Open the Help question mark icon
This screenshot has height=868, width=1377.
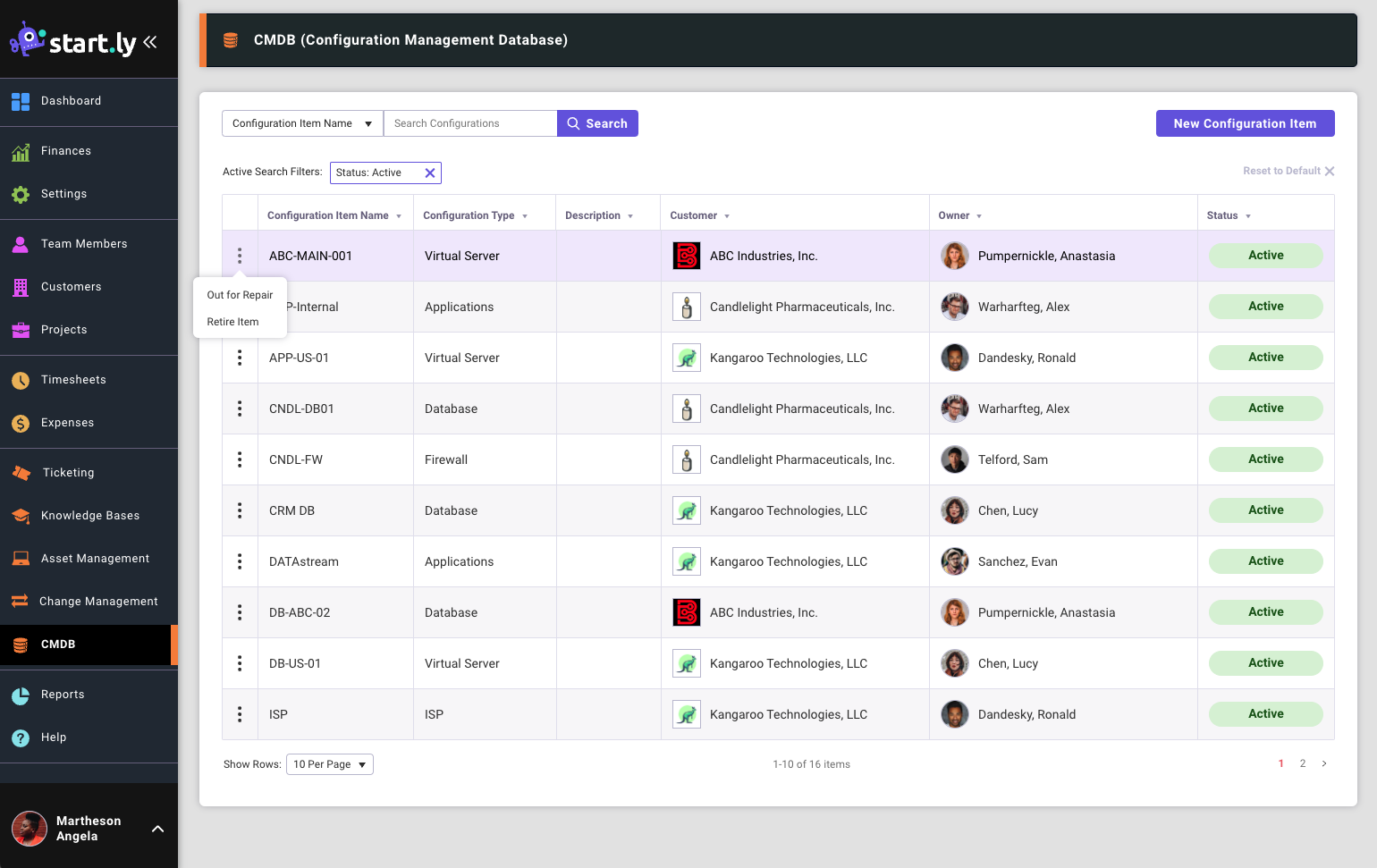pos(21,738)
